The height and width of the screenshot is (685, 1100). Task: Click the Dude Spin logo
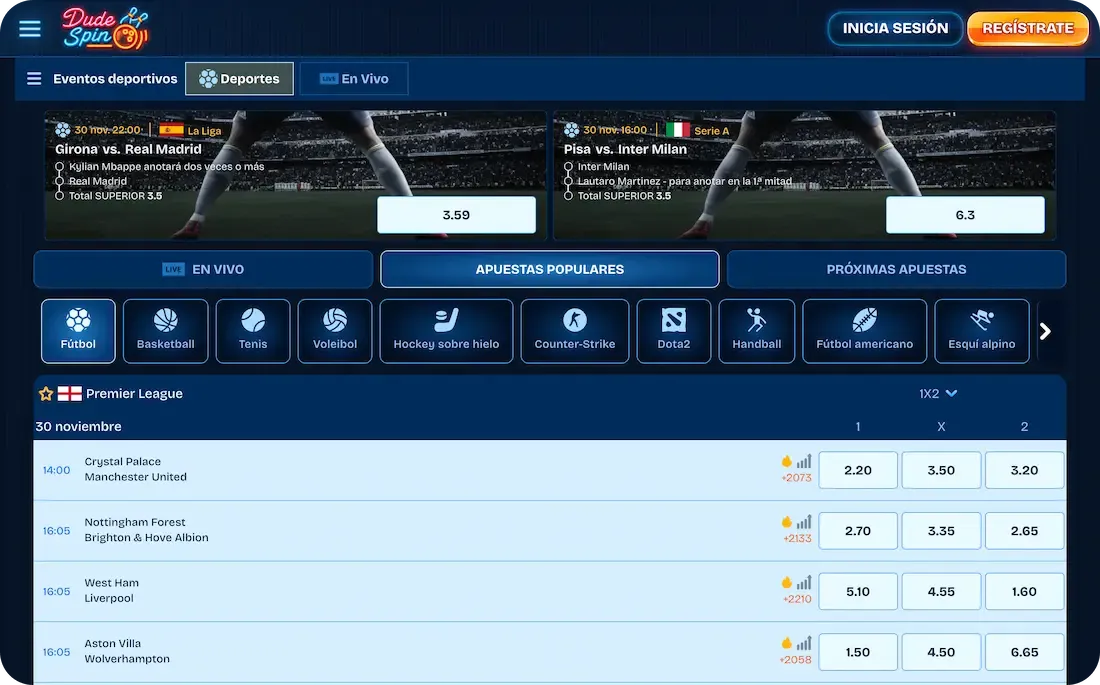click(x=103, y=28)
